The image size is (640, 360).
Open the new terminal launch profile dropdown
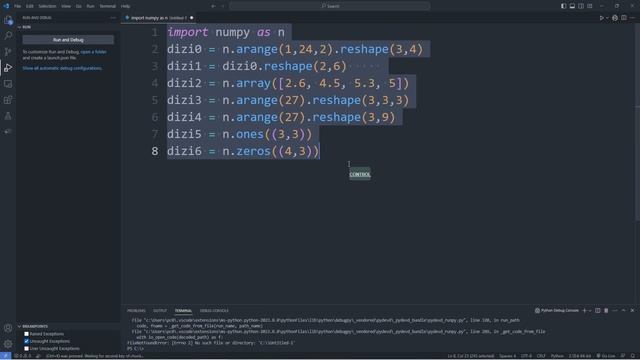[x=590, y=311]
